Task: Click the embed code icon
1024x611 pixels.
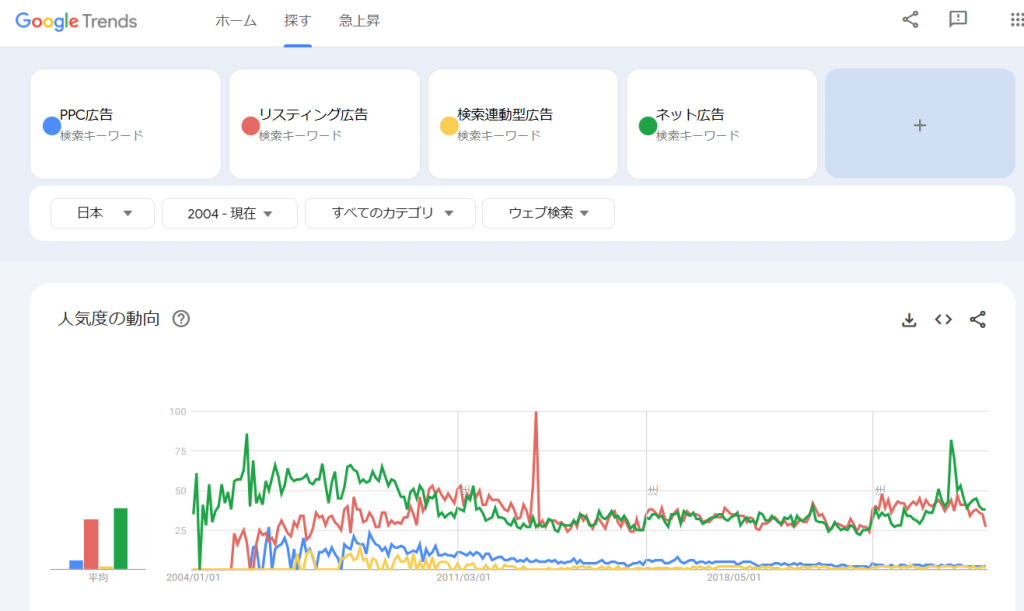Action: (x=943, y=320)
